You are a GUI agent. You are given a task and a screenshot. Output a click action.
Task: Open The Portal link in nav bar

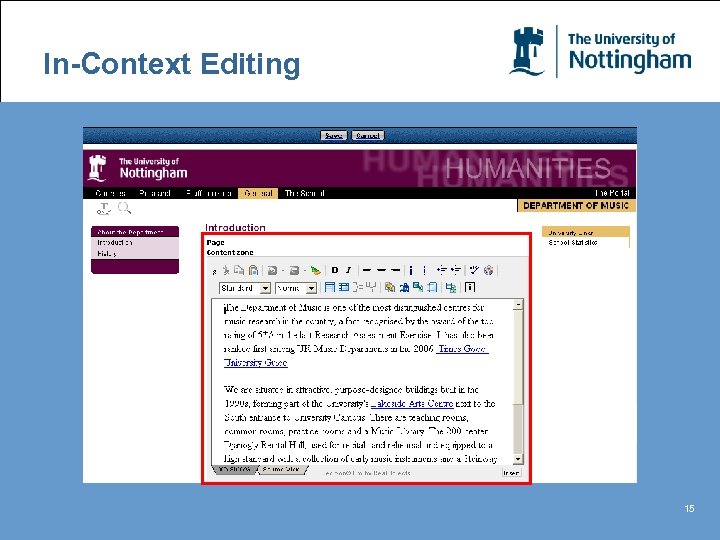click(613, 193)
